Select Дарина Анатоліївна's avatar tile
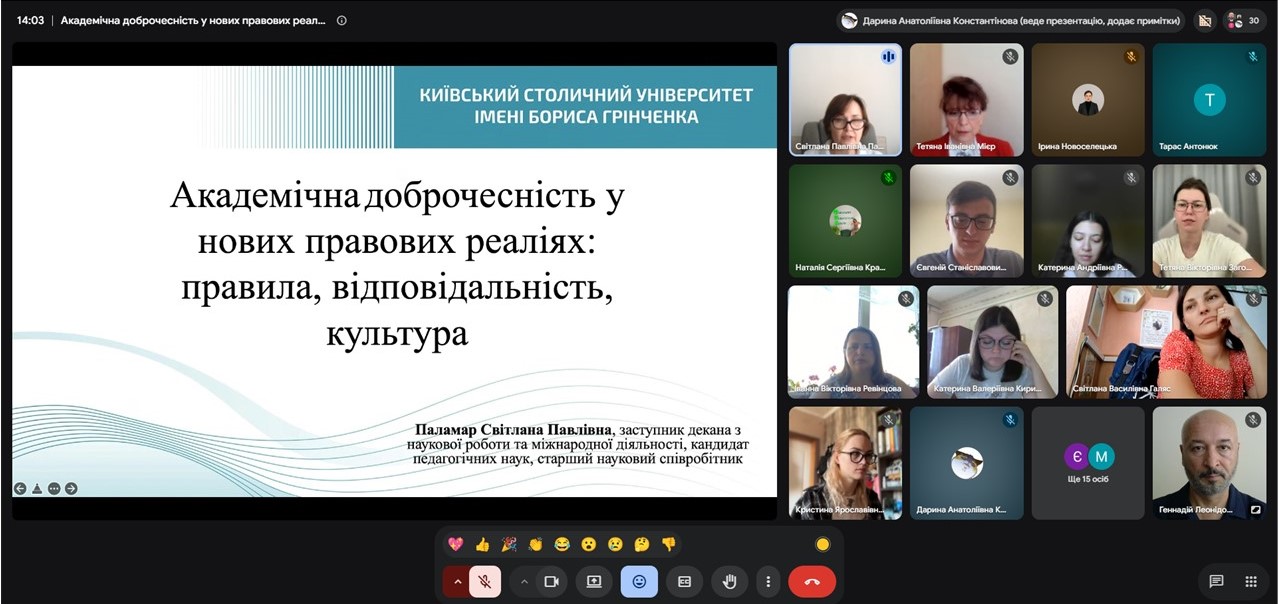Image resolution: width=1280 pixels, height=604 pixels. pyautogui.click(x=967, y=463)
